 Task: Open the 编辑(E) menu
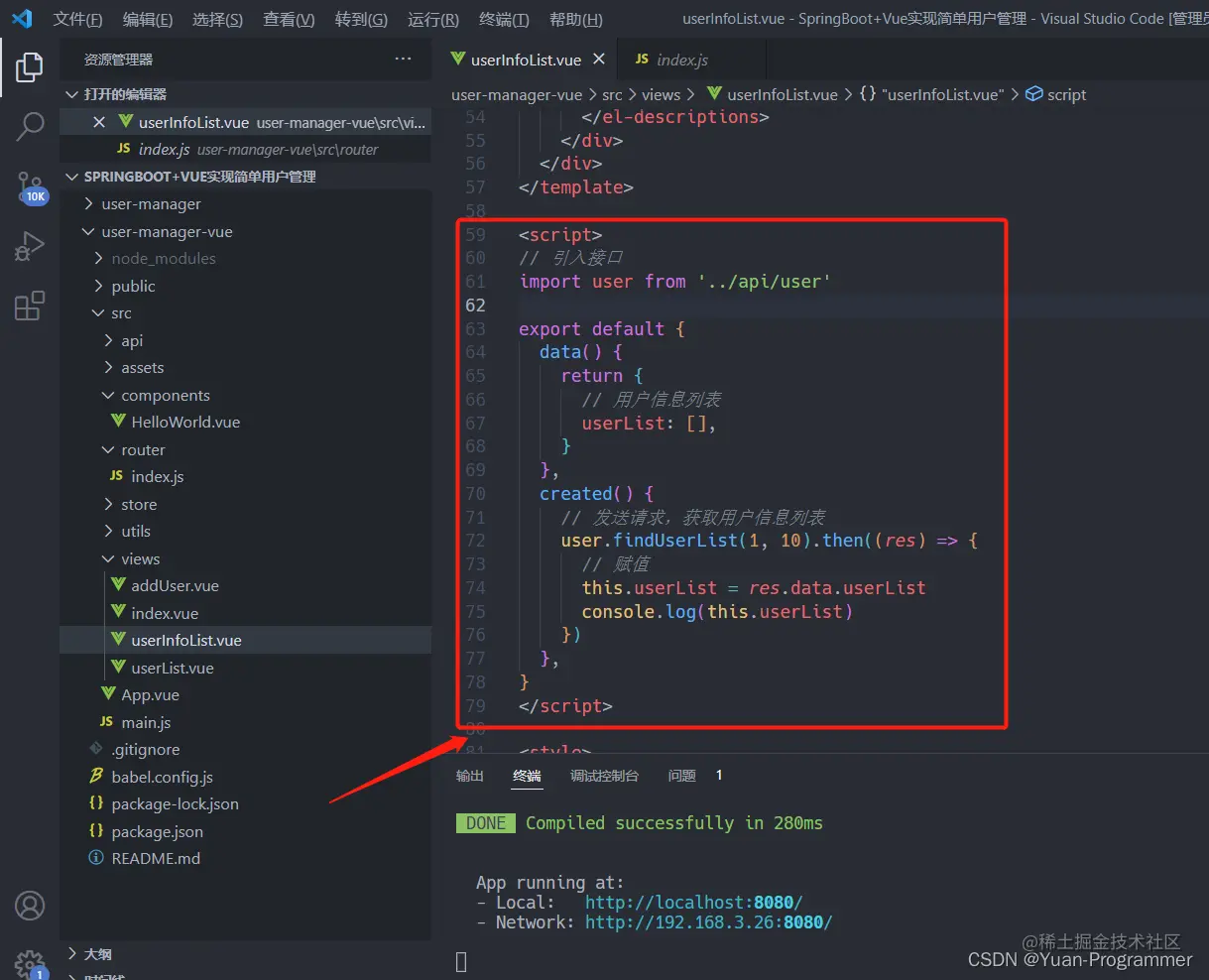[148, 20]
